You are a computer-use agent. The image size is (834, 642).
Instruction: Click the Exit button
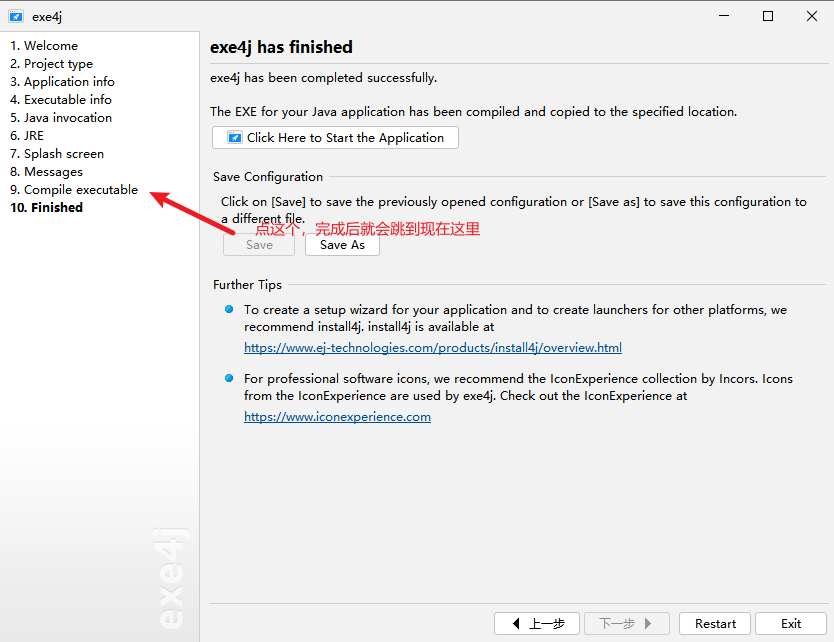click(790, 624)
